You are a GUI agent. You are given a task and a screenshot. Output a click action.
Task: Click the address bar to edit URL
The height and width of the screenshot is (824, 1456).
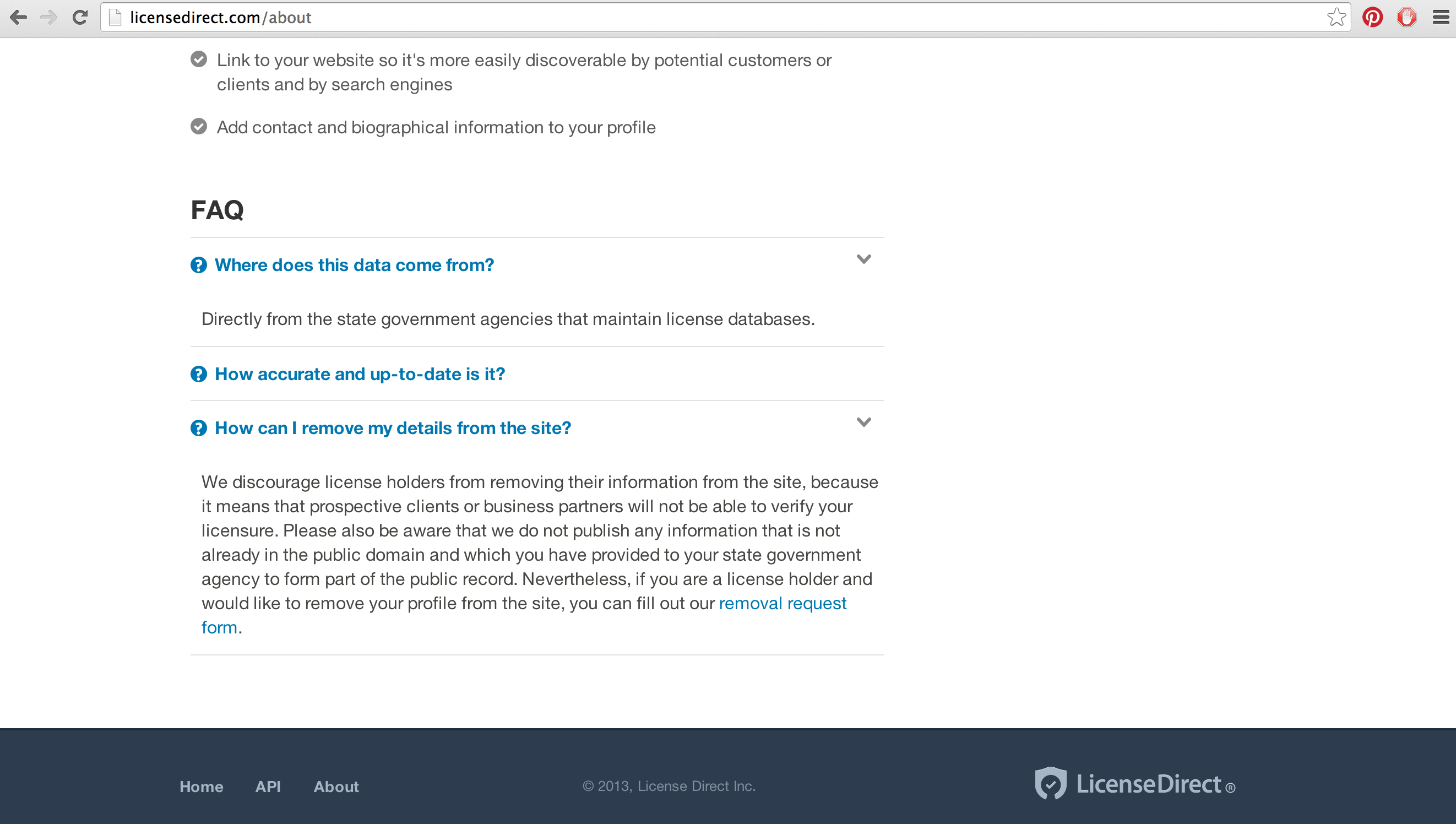click(728, 18)
